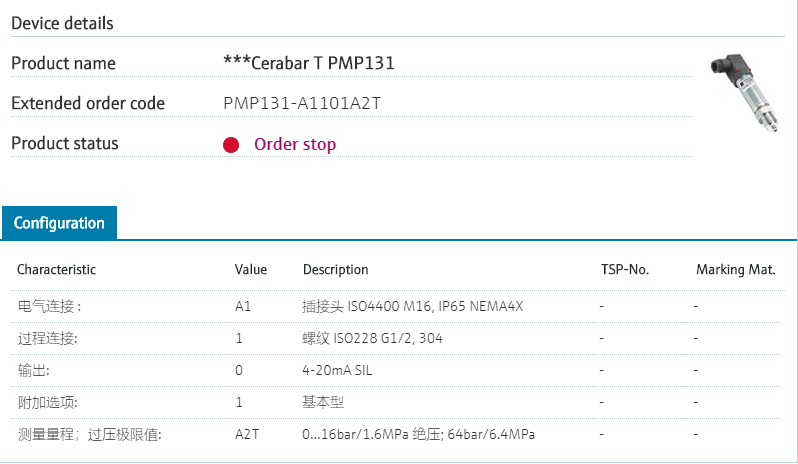Click value A2T in the measuring range row

247,434
